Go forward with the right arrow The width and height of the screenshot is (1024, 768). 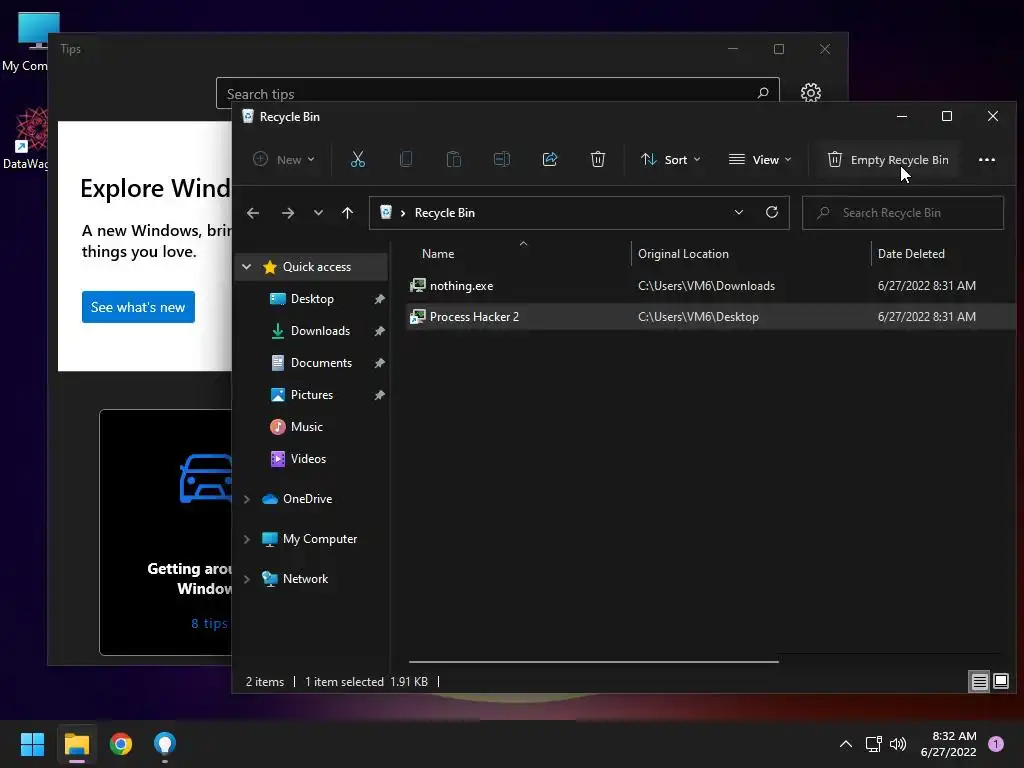tap(288, 213)
